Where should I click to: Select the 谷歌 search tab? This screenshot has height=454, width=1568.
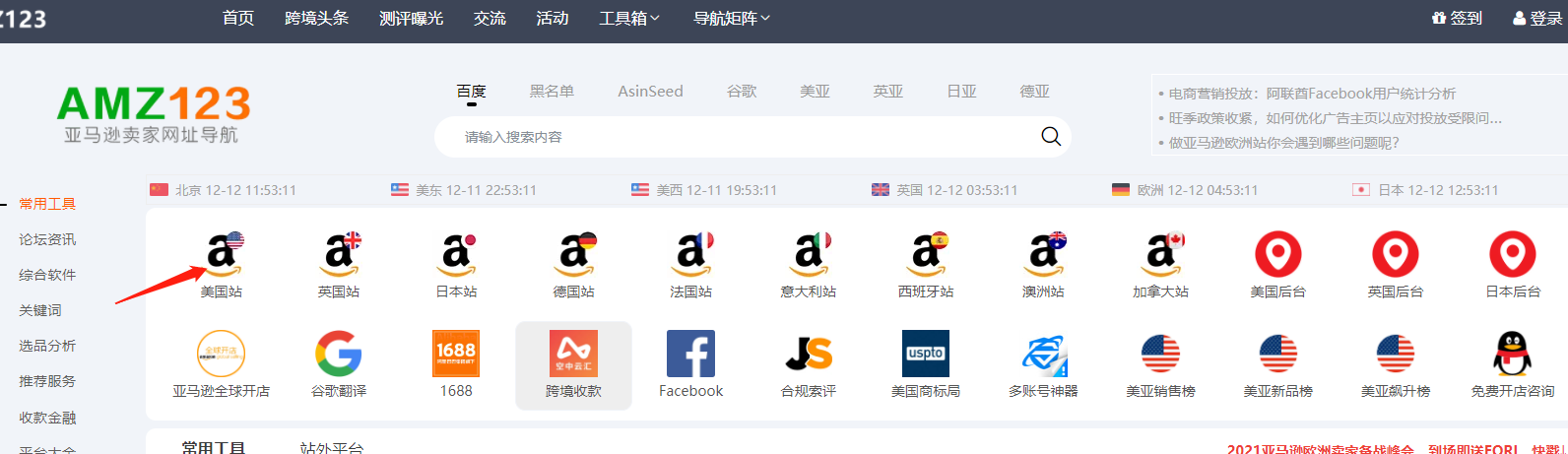pos(742,92)
